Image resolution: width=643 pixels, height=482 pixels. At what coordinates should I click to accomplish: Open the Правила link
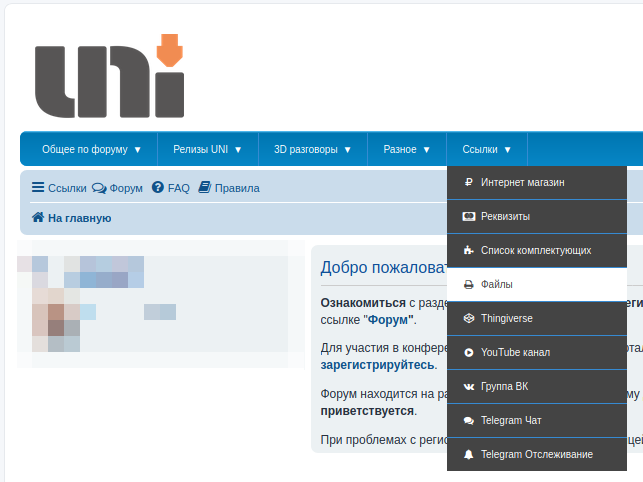[x=237, y=188]
